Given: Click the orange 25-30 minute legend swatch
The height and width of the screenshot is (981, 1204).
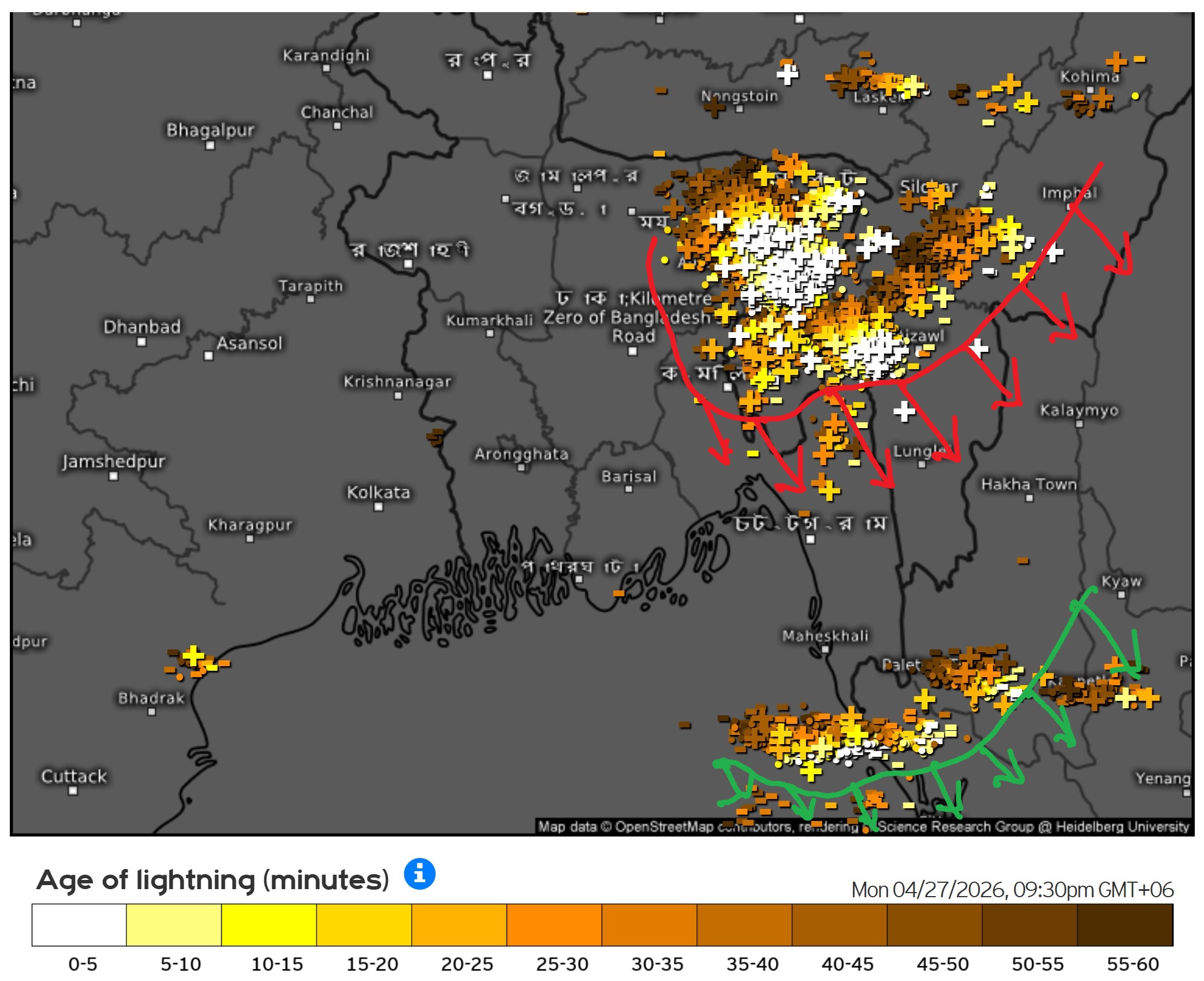Looking at the screenshot, I should tap(554, 924).
